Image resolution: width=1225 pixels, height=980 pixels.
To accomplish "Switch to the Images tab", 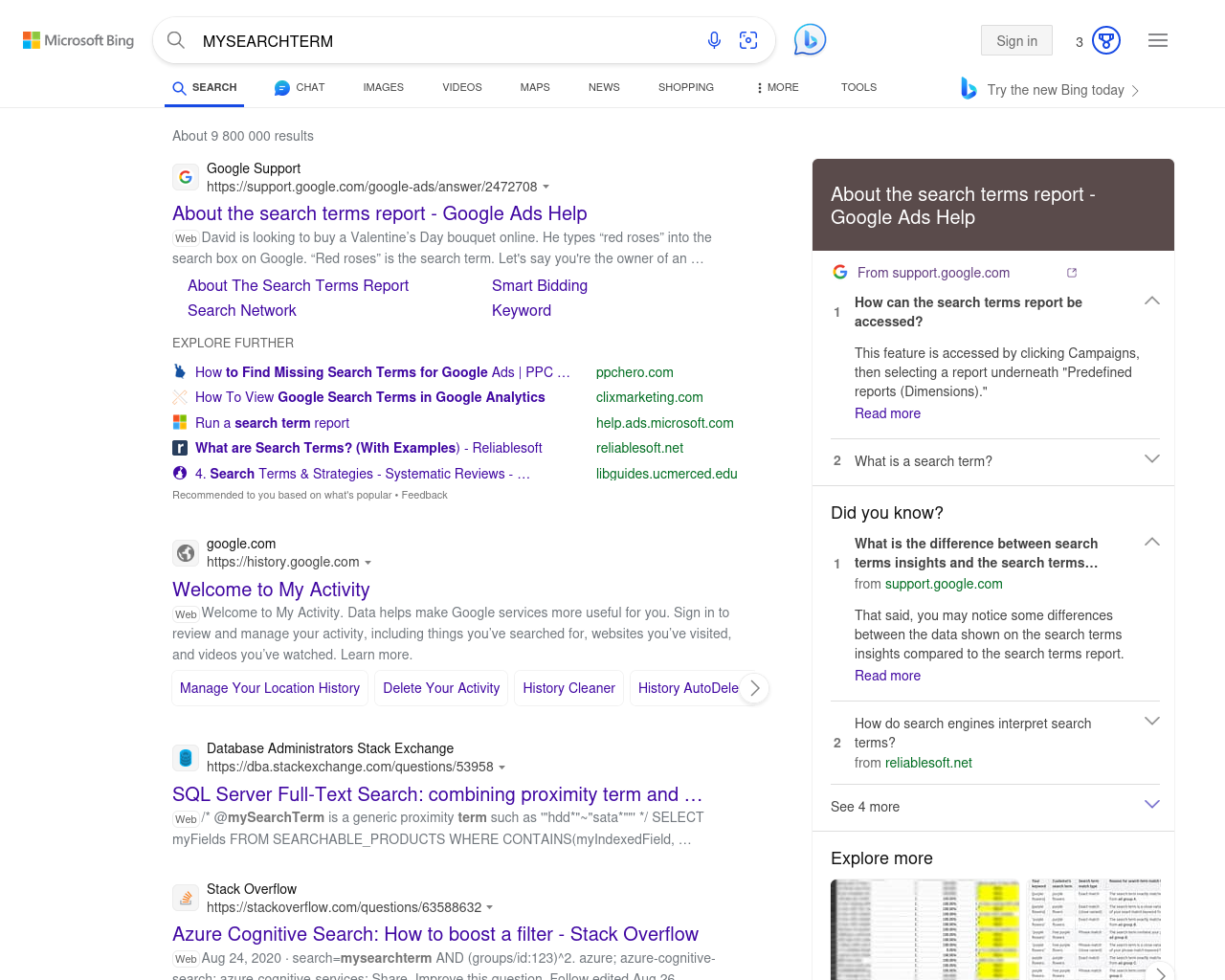I will click(x=383, y=87).
